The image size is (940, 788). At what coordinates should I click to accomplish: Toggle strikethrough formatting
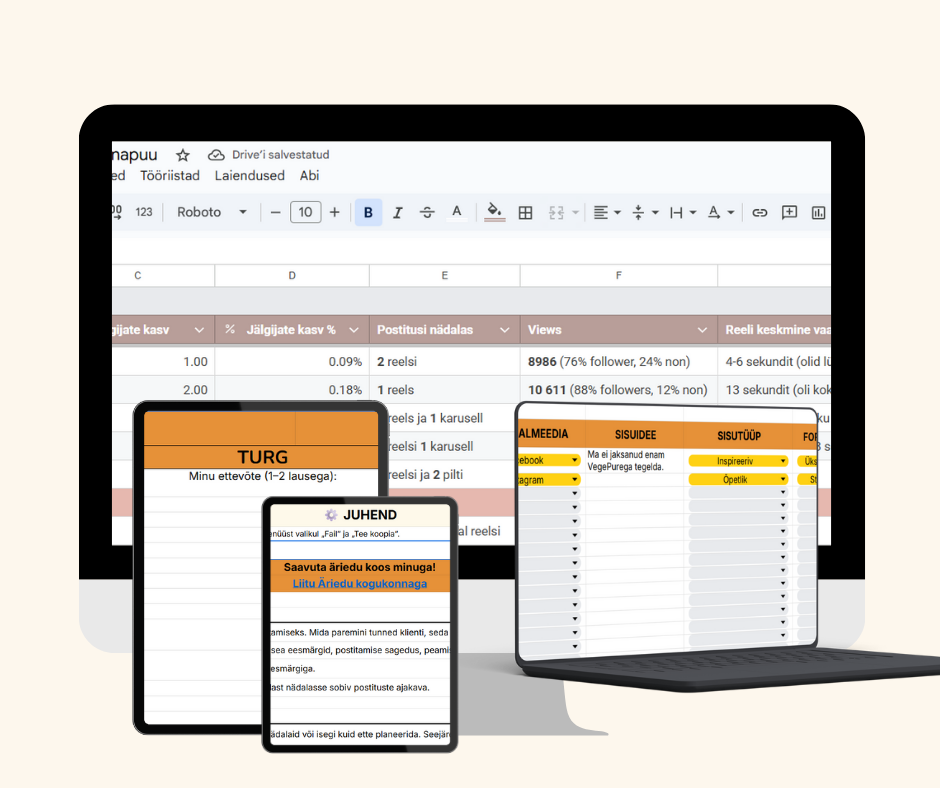click(427, 212)
